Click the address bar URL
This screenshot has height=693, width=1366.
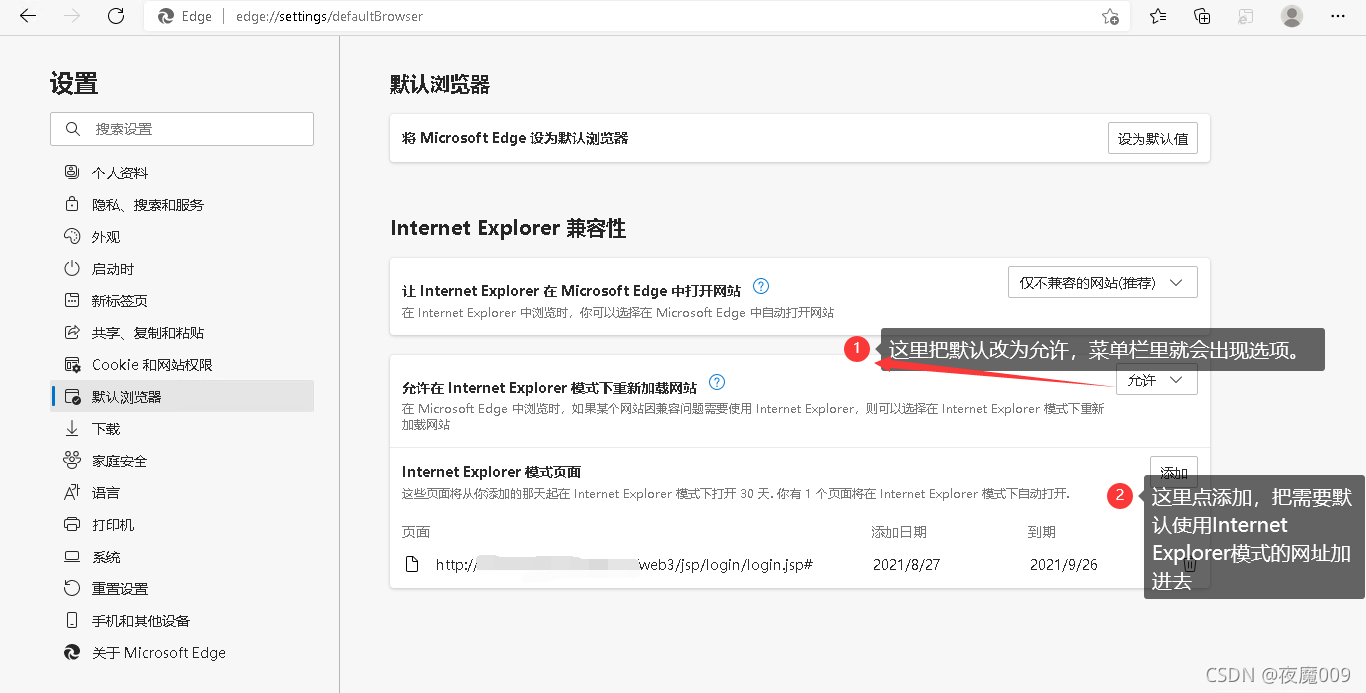tap(329, 16)
